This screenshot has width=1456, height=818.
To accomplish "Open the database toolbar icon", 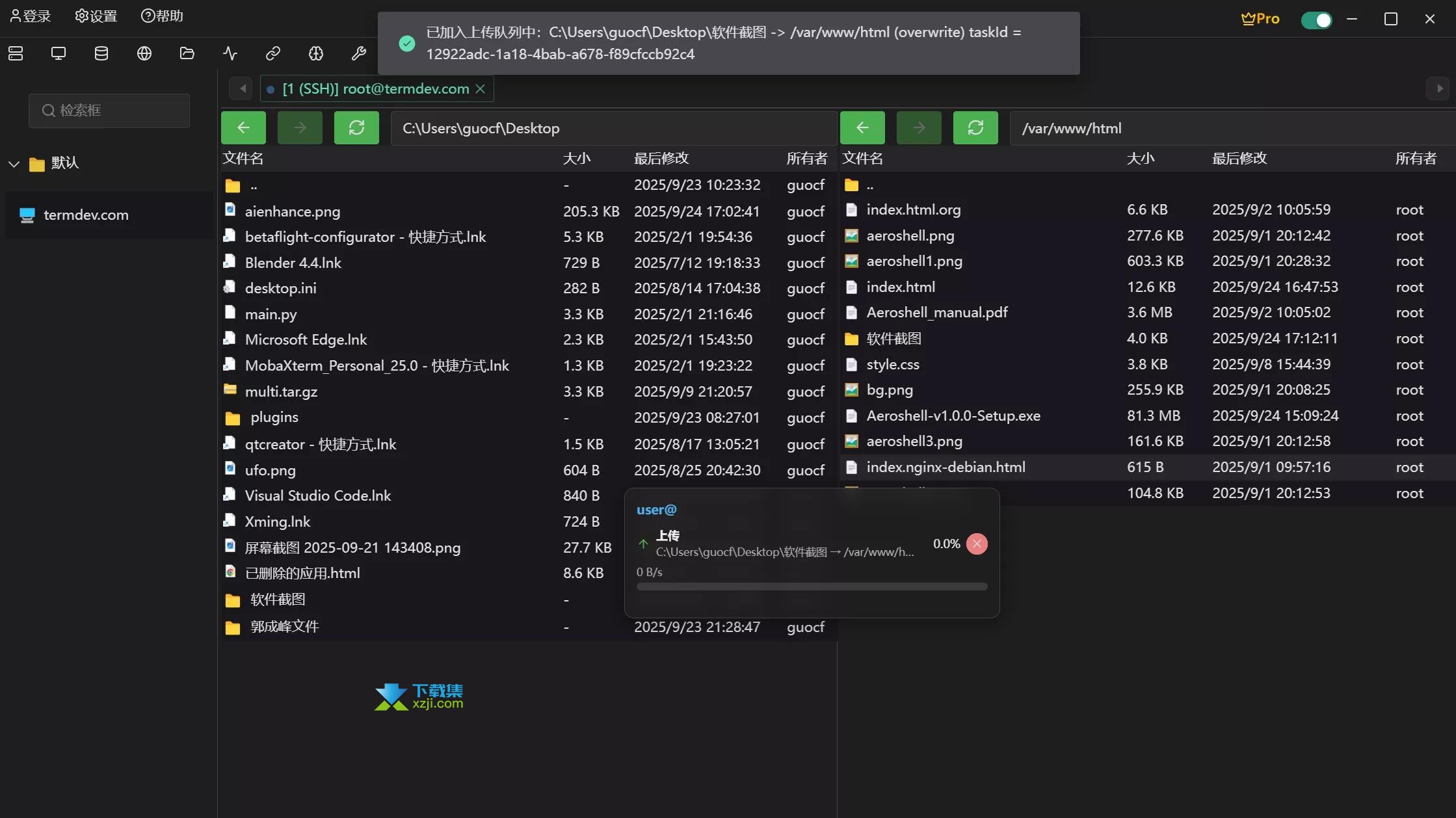I will [101, 53].
